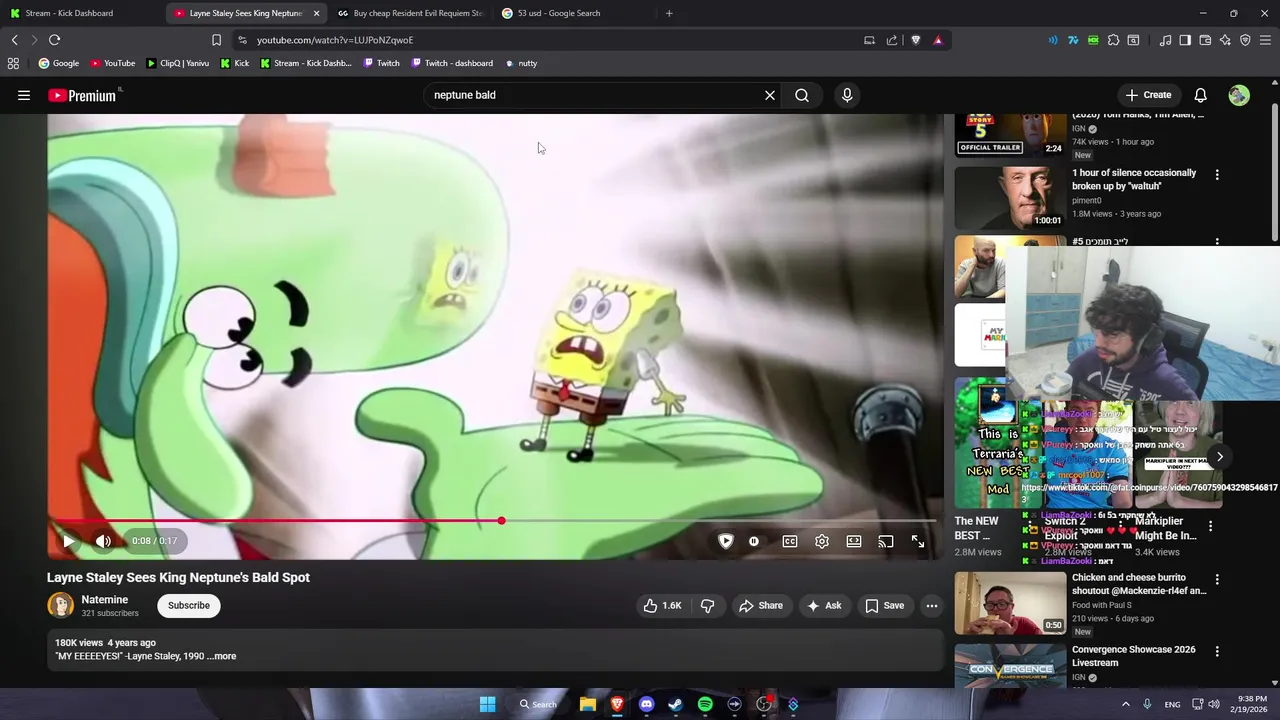Reload the page
Image resolution: width=1280 pixels, height=720 pixels.
click(54, 40)
